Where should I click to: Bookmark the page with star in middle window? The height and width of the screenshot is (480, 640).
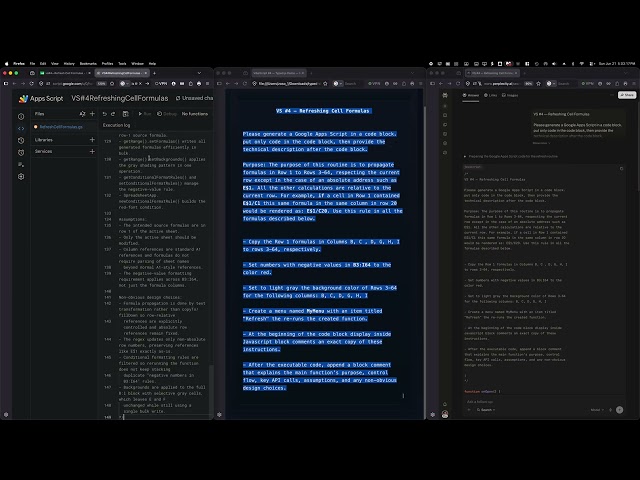click(x=325, y=84)
